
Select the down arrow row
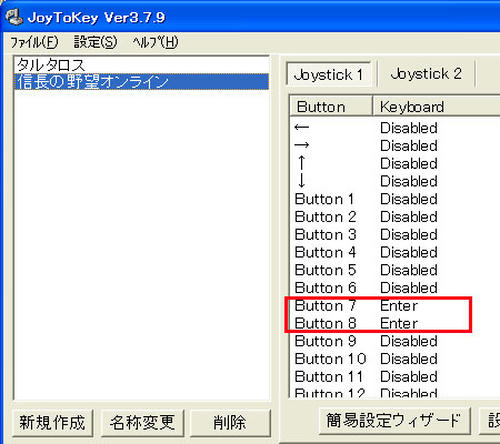pos(395,181)
